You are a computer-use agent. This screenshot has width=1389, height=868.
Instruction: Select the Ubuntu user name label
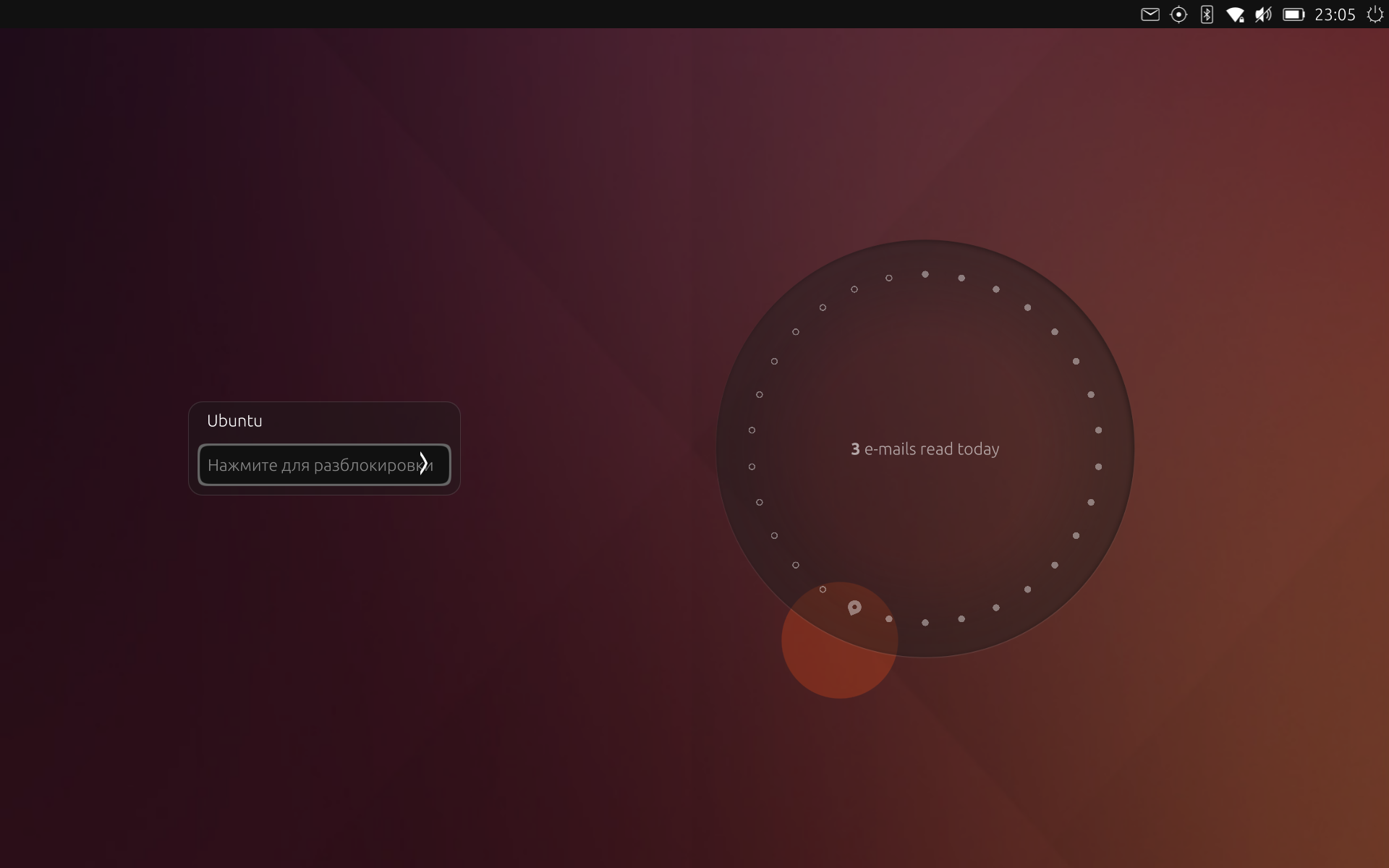coord(234,421)
